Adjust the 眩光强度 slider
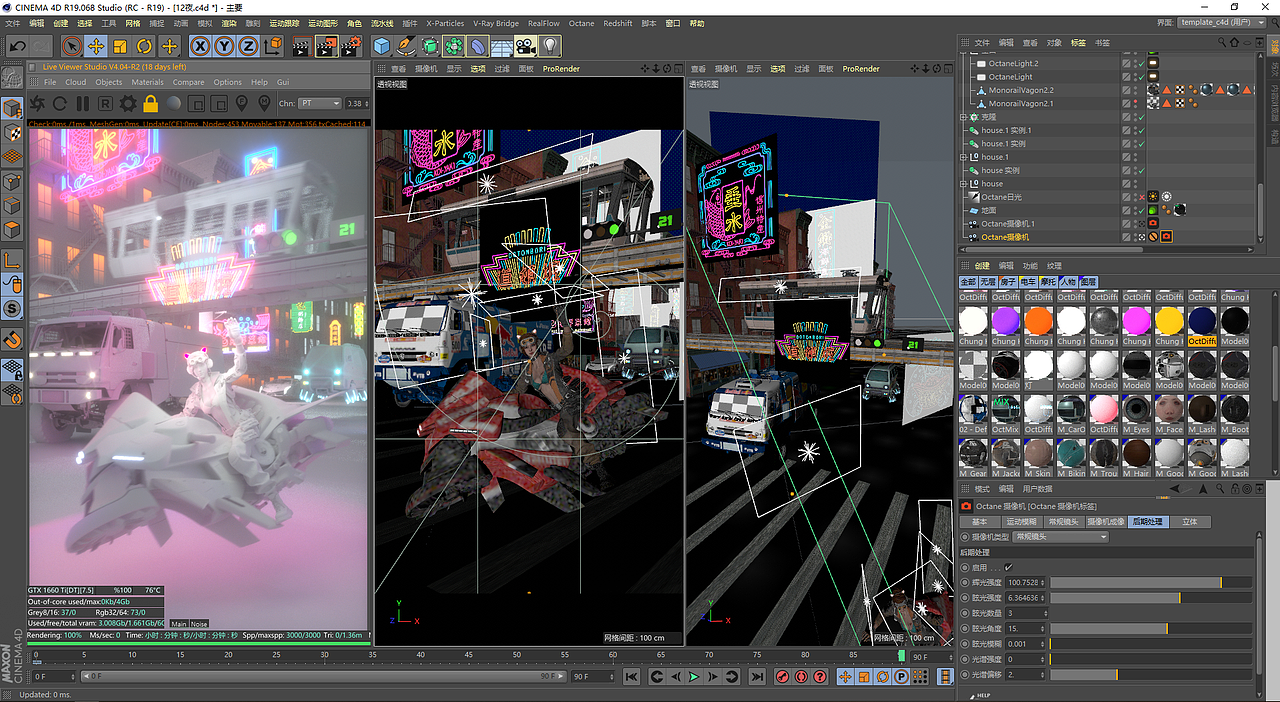This screenshot has width=1280, height=702. point(1149,598)
